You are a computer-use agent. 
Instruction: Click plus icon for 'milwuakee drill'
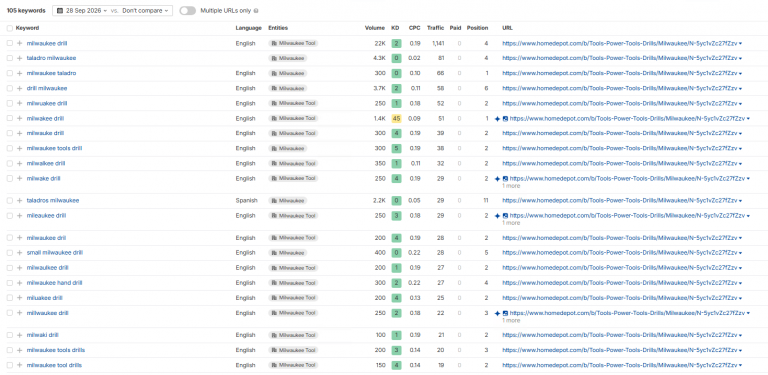(x=20, y=103)
